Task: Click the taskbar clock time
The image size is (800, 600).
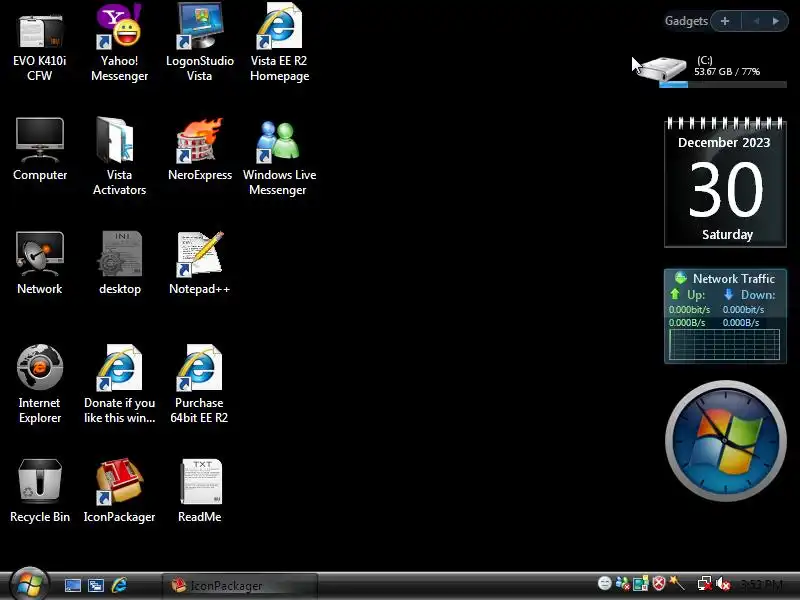Action: coord(761,584)
